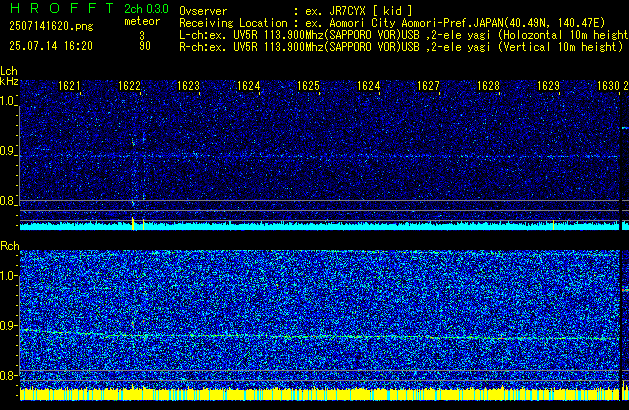This screenshot has width=629, height=410.
Task: Select the 1628 time marker
Action: coord(488,86)
